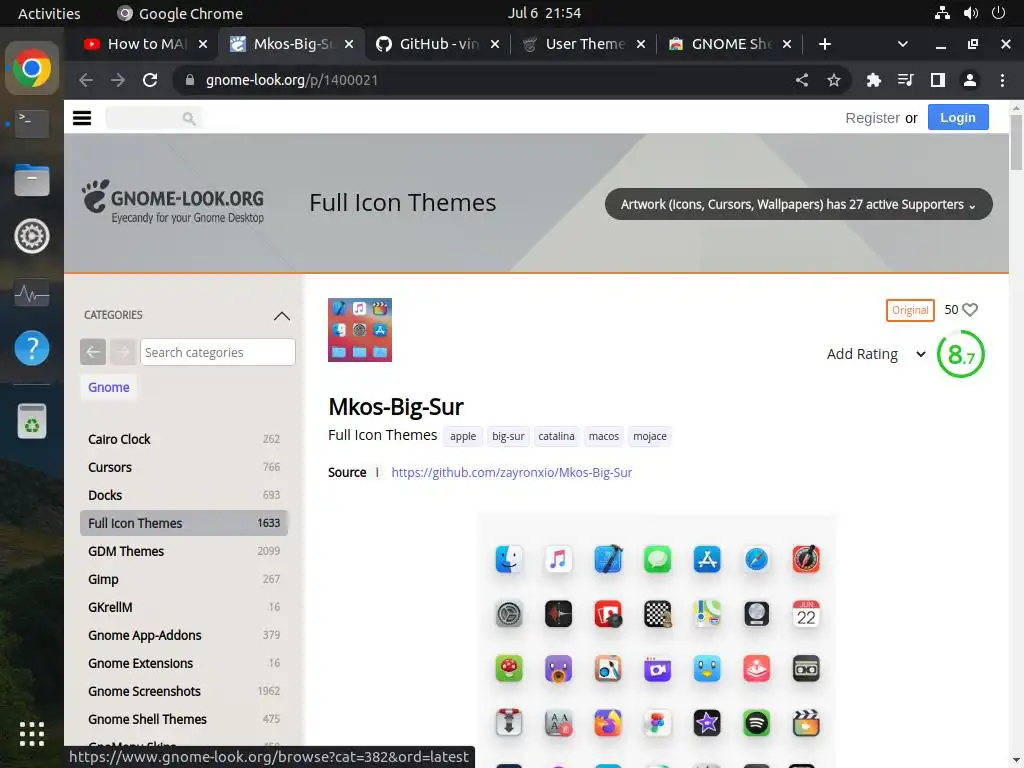Open the power menu in top bar

(x=999, y=13)
